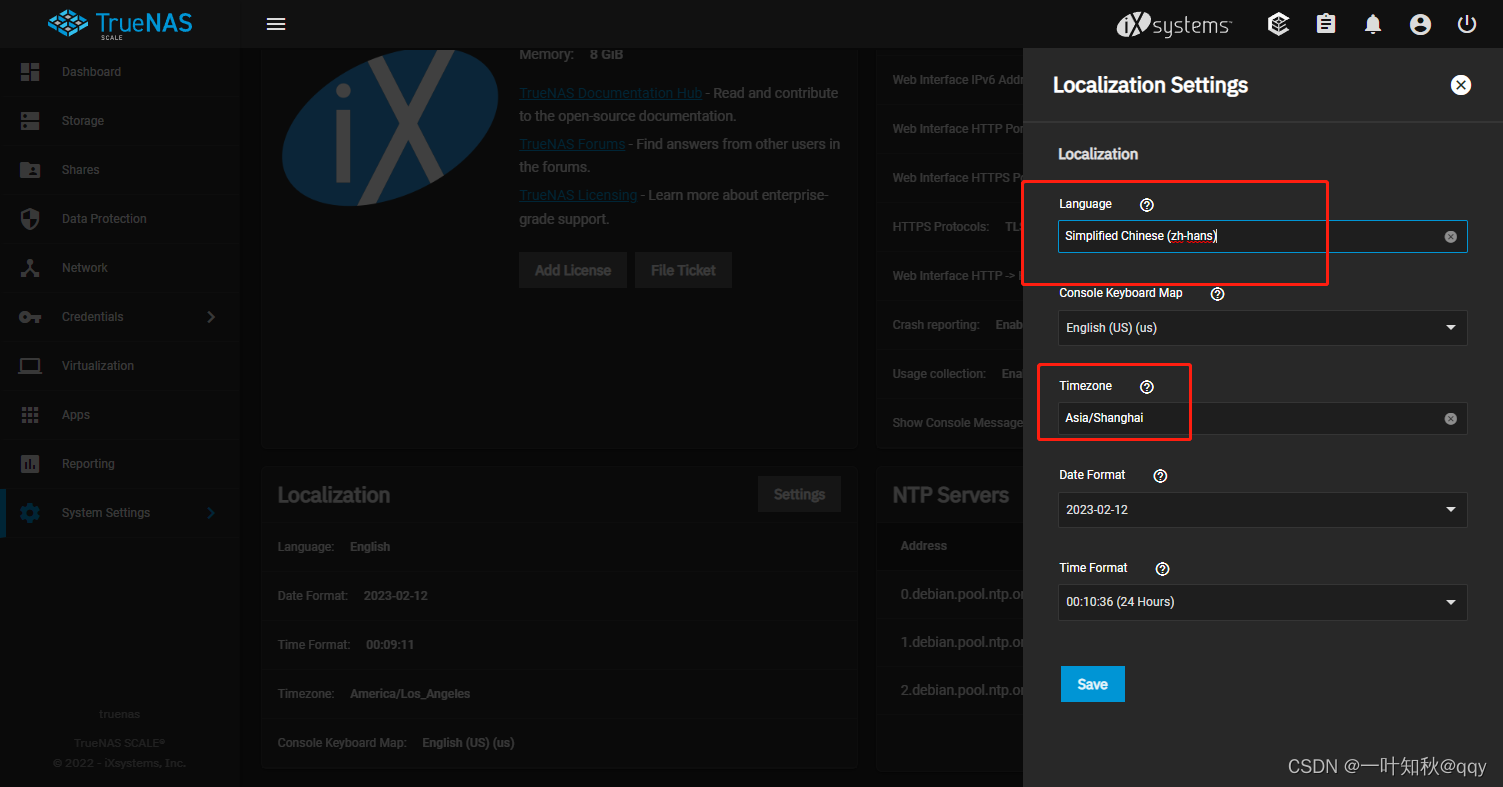Open the Time Format dropdown

coord(1262,602)
